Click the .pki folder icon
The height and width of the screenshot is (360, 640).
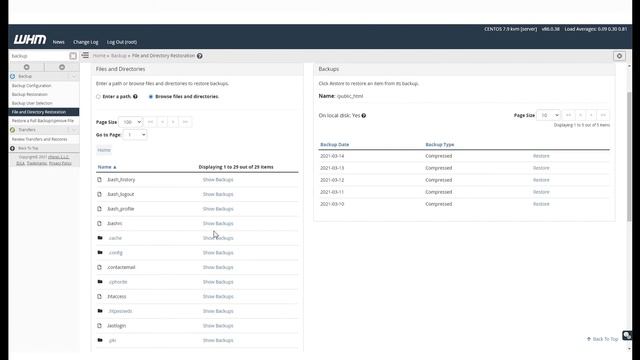[100, 340]
